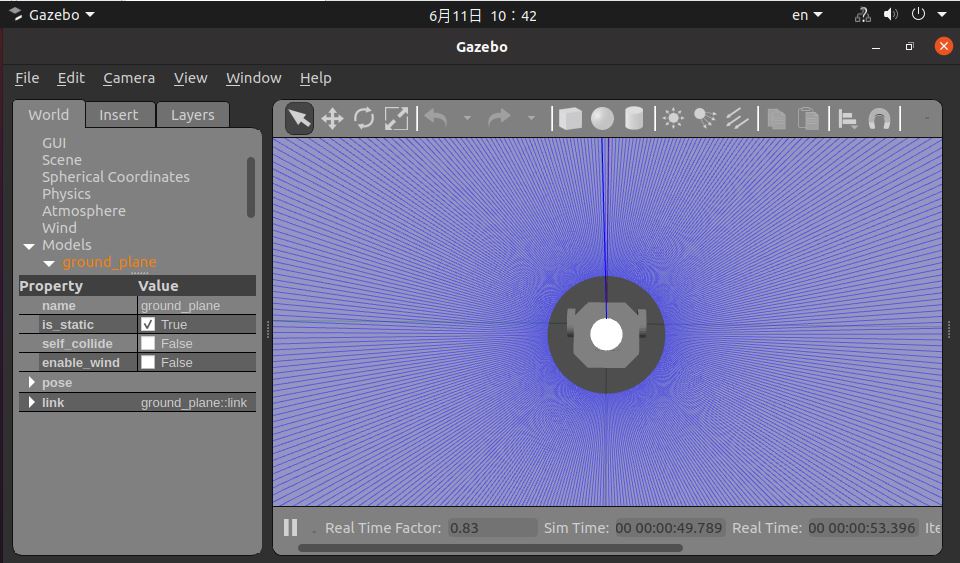Screen dimensions: 960x563
Task: Activate the rotate mode tool
Action: pyautogui.click(x=364, y=118)
